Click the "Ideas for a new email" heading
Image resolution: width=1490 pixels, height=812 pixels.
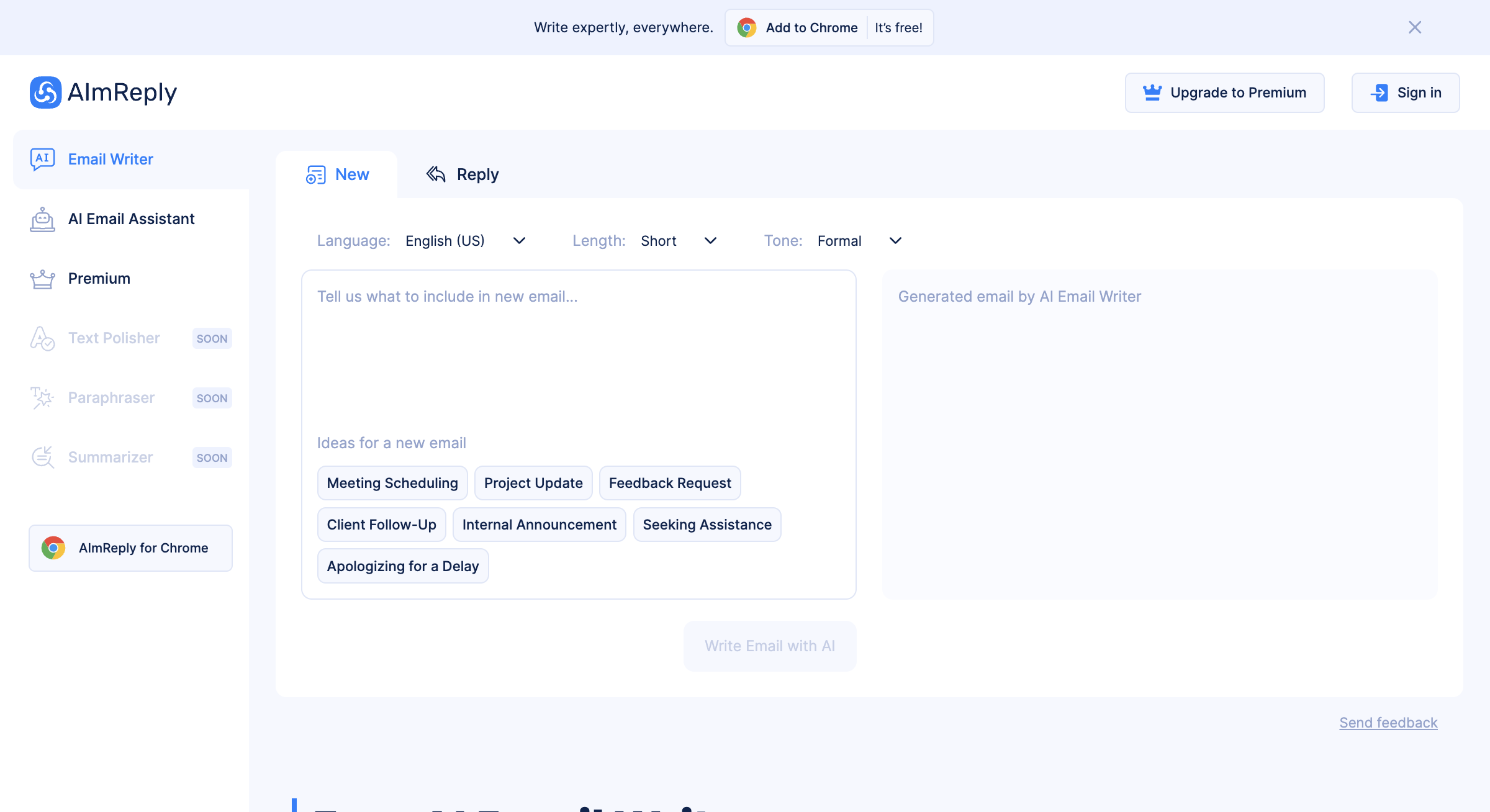391,443
